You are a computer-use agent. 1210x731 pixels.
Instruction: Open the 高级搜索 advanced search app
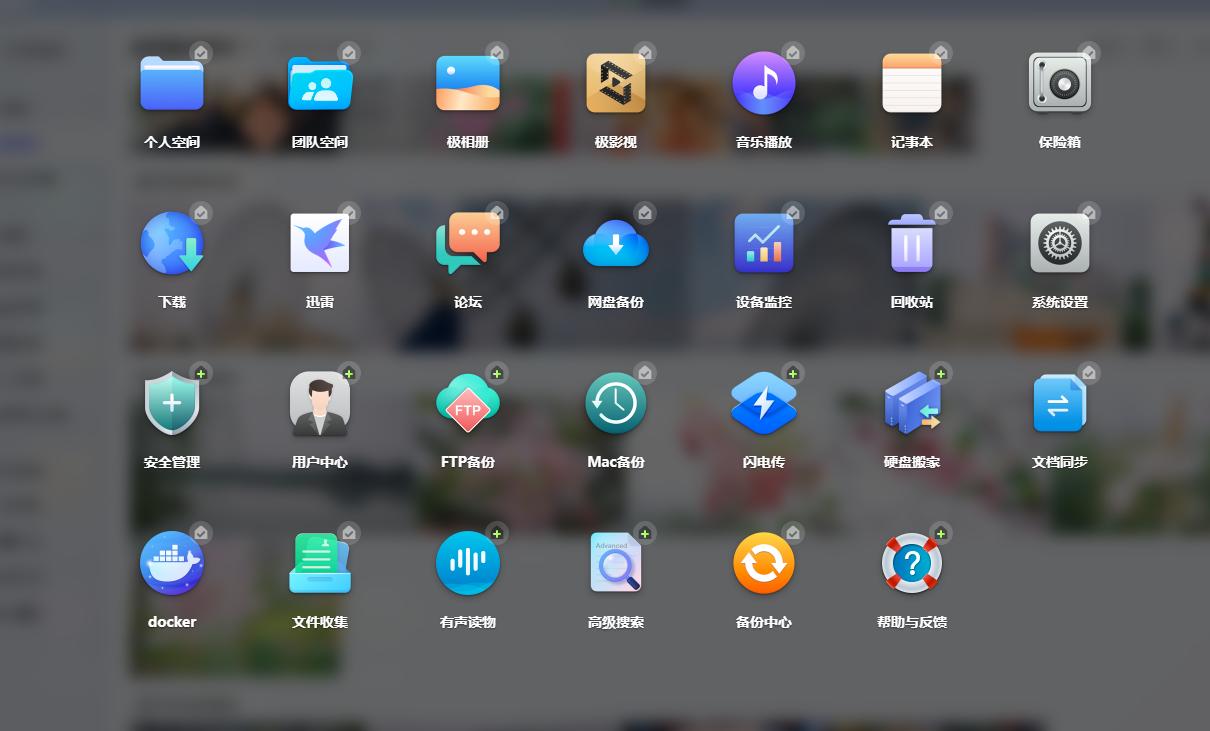tap(616, 564)
